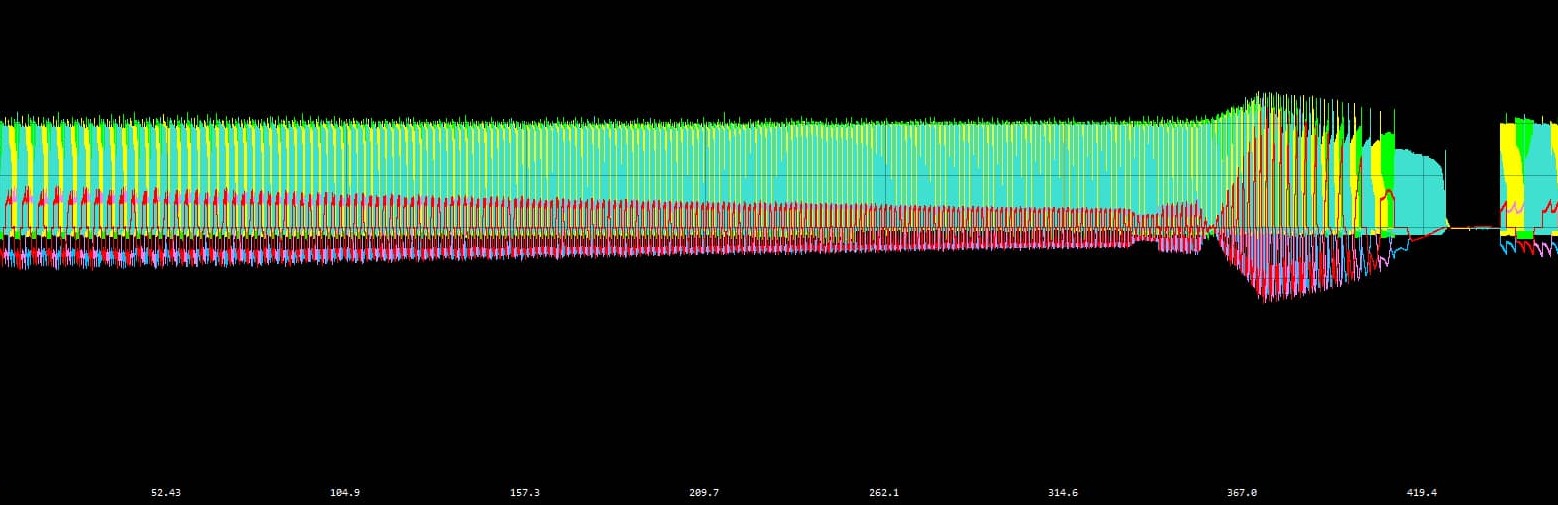This screenshot has height=505, width=1558.
Task: Click the 419.4 time axis label
Action: [1421, 493]
